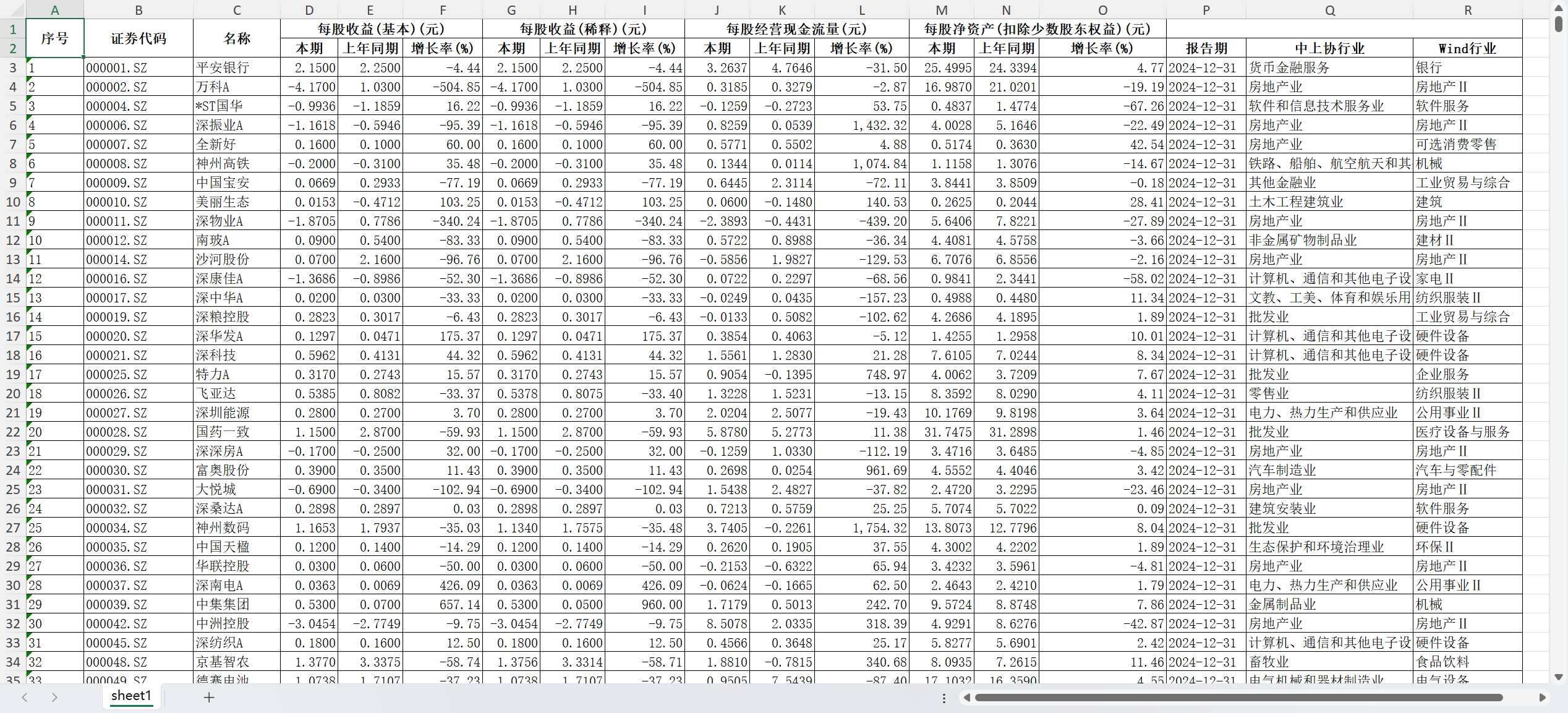Click the three-dot sheet bar divider handle
The image size is (1568, 713).
(944, 698)
